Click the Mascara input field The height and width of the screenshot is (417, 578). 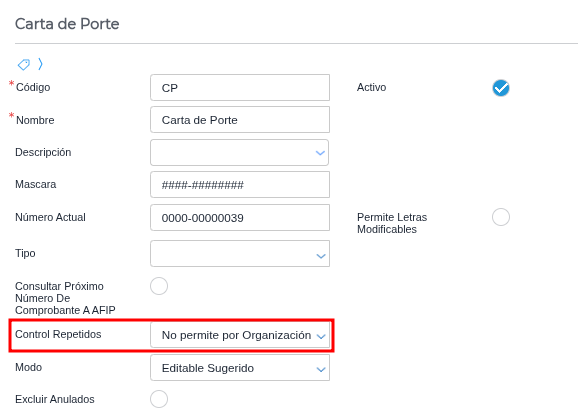(x=240, y=184)
